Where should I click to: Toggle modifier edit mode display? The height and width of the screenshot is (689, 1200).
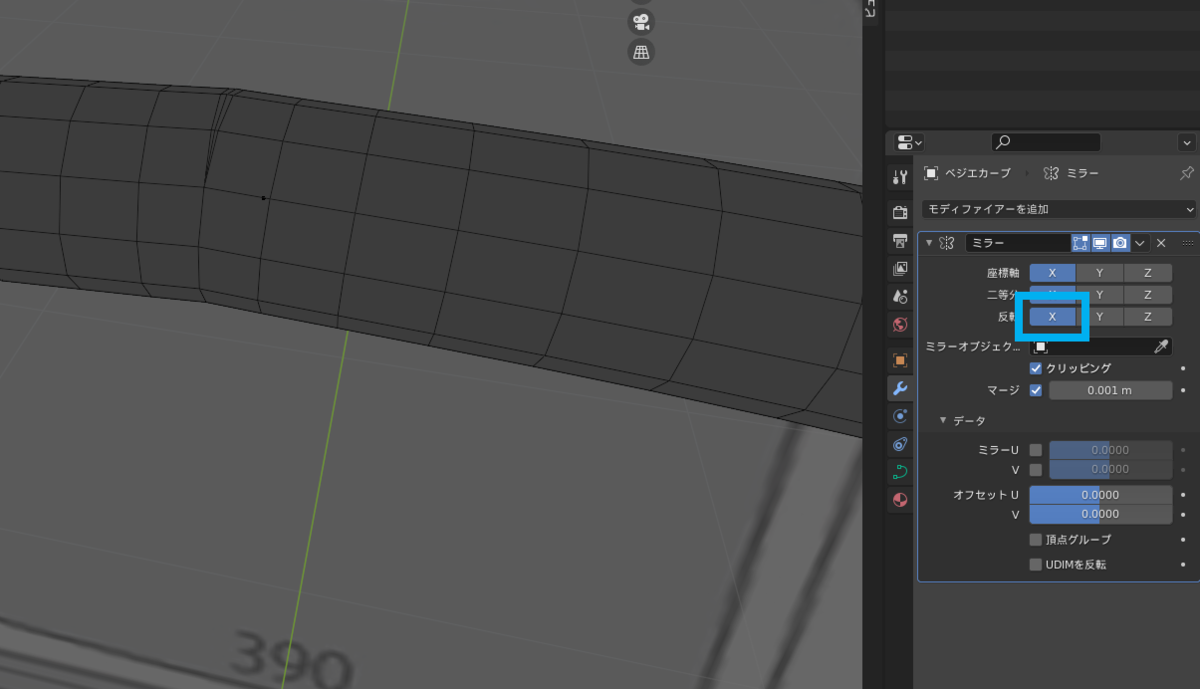[1080, 243]
